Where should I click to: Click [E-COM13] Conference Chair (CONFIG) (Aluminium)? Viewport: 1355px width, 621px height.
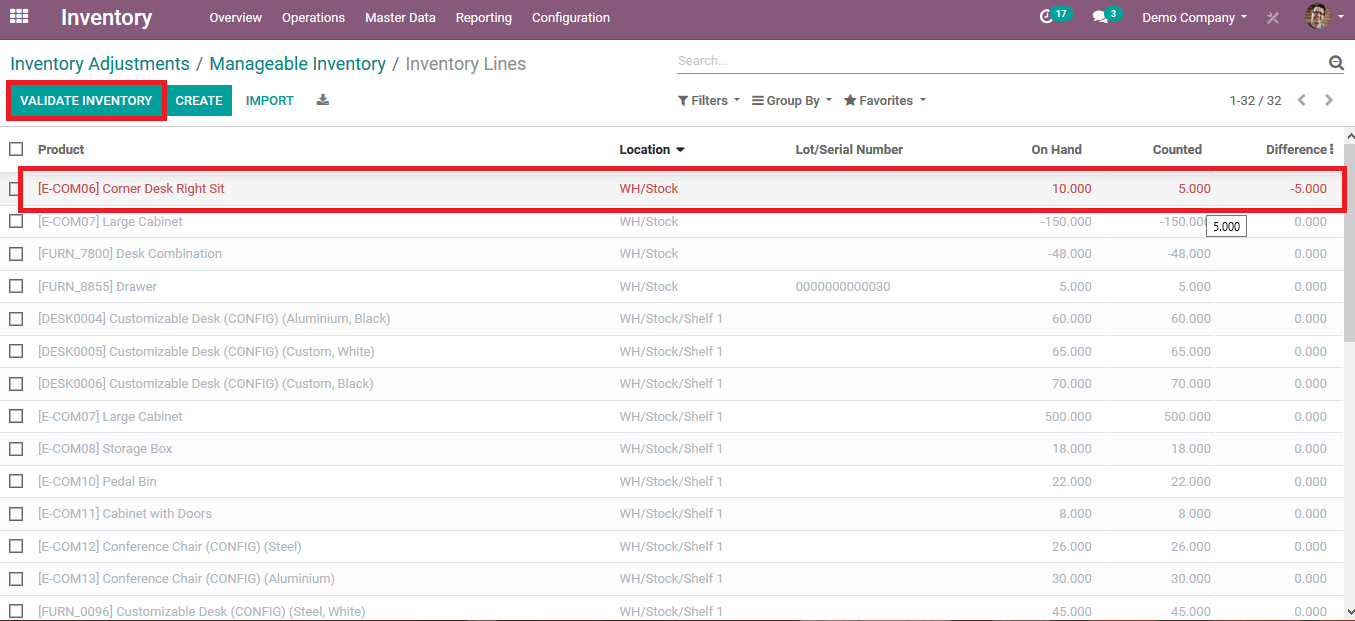click(x=186, y=579)
